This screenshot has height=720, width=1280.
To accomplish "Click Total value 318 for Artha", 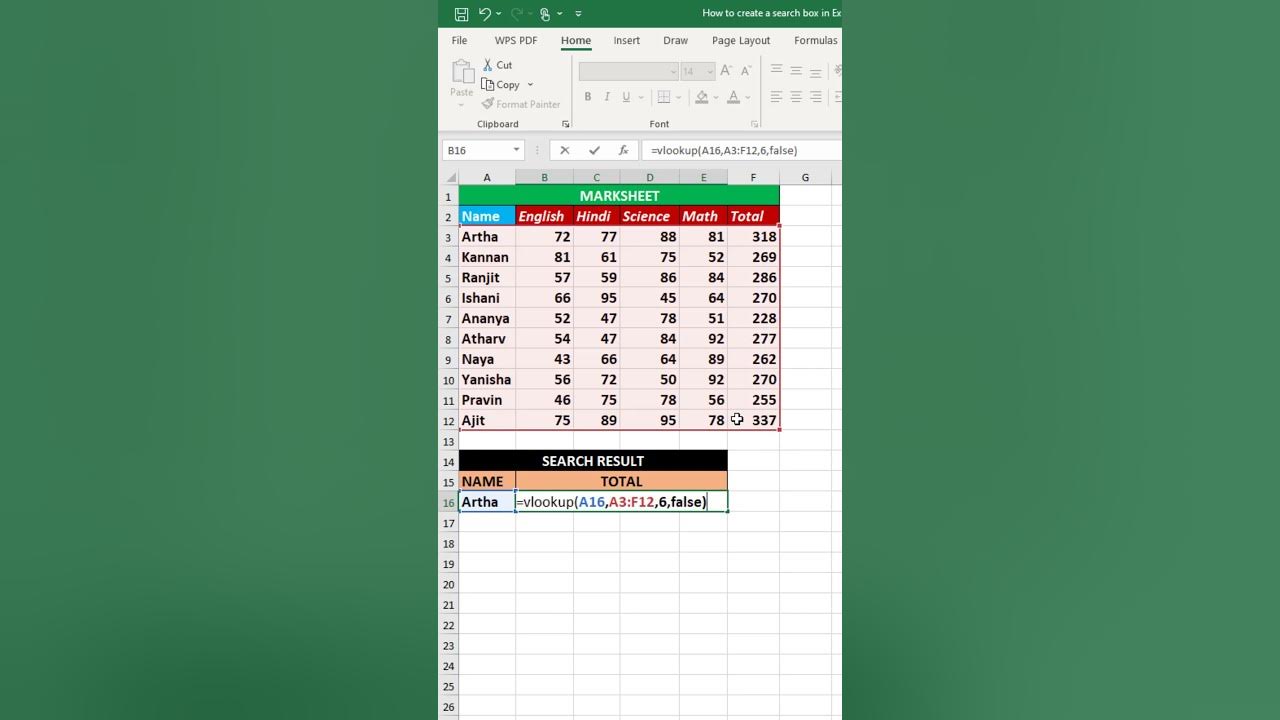I will coord(753,237).
